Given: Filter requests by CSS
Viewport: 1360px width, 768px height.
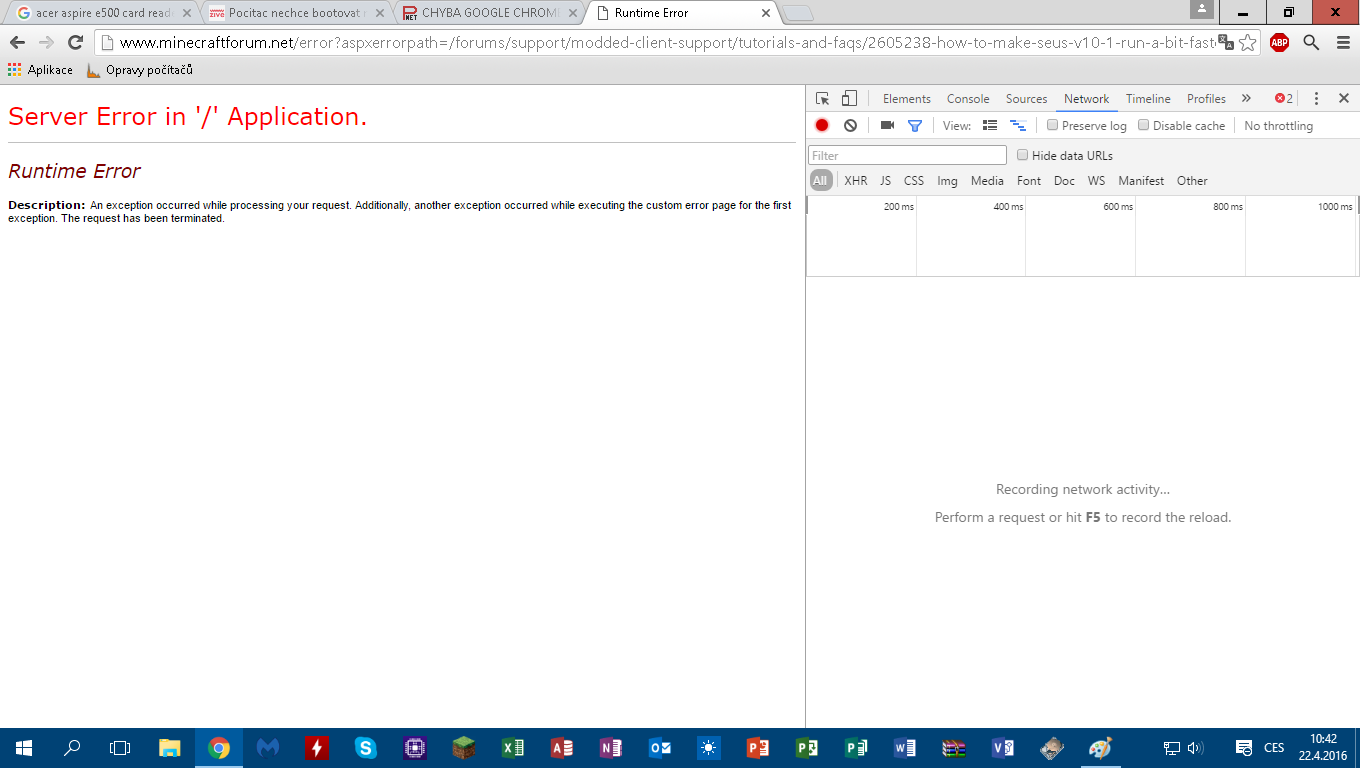Looking at the screenshot, I should coord(914,181).
